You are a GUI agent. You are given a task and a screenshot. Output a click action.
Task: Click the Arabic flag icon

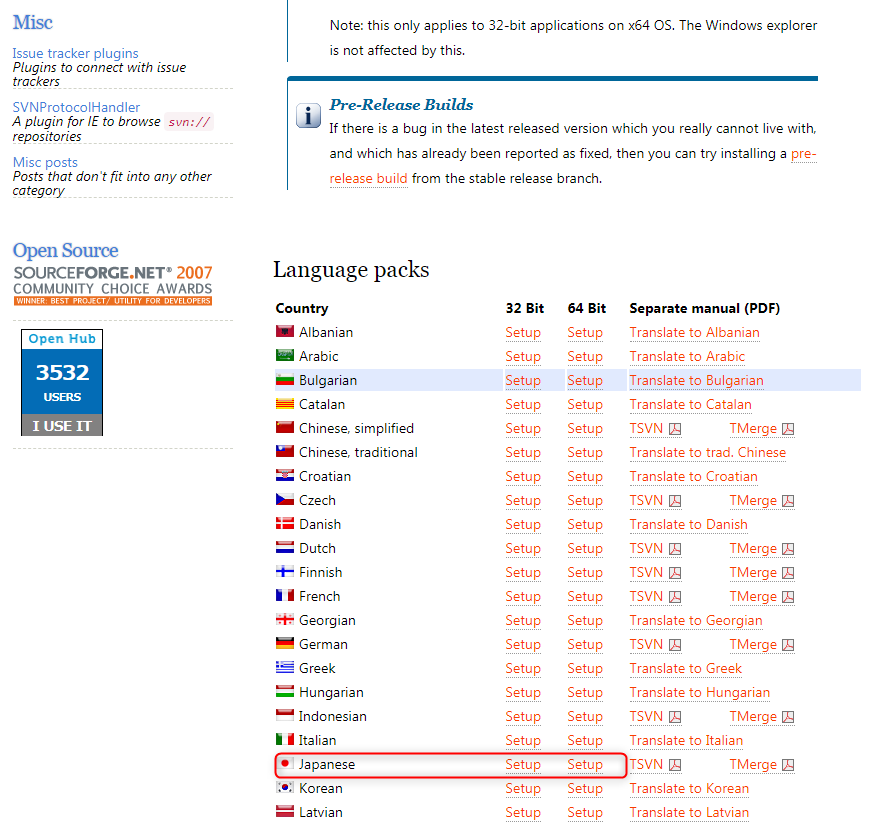click(284, 355)
